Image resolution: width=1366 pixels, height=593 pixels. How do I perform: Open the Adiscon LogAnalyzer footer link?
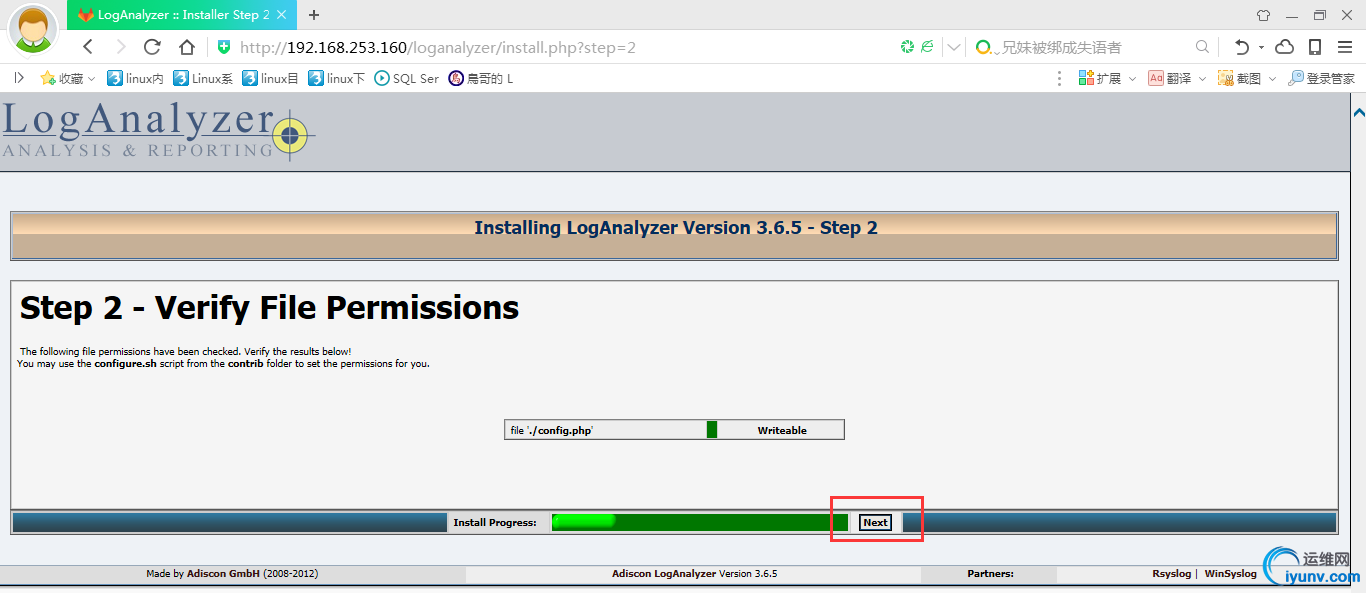pyautogui.click(x=664, y=574)
